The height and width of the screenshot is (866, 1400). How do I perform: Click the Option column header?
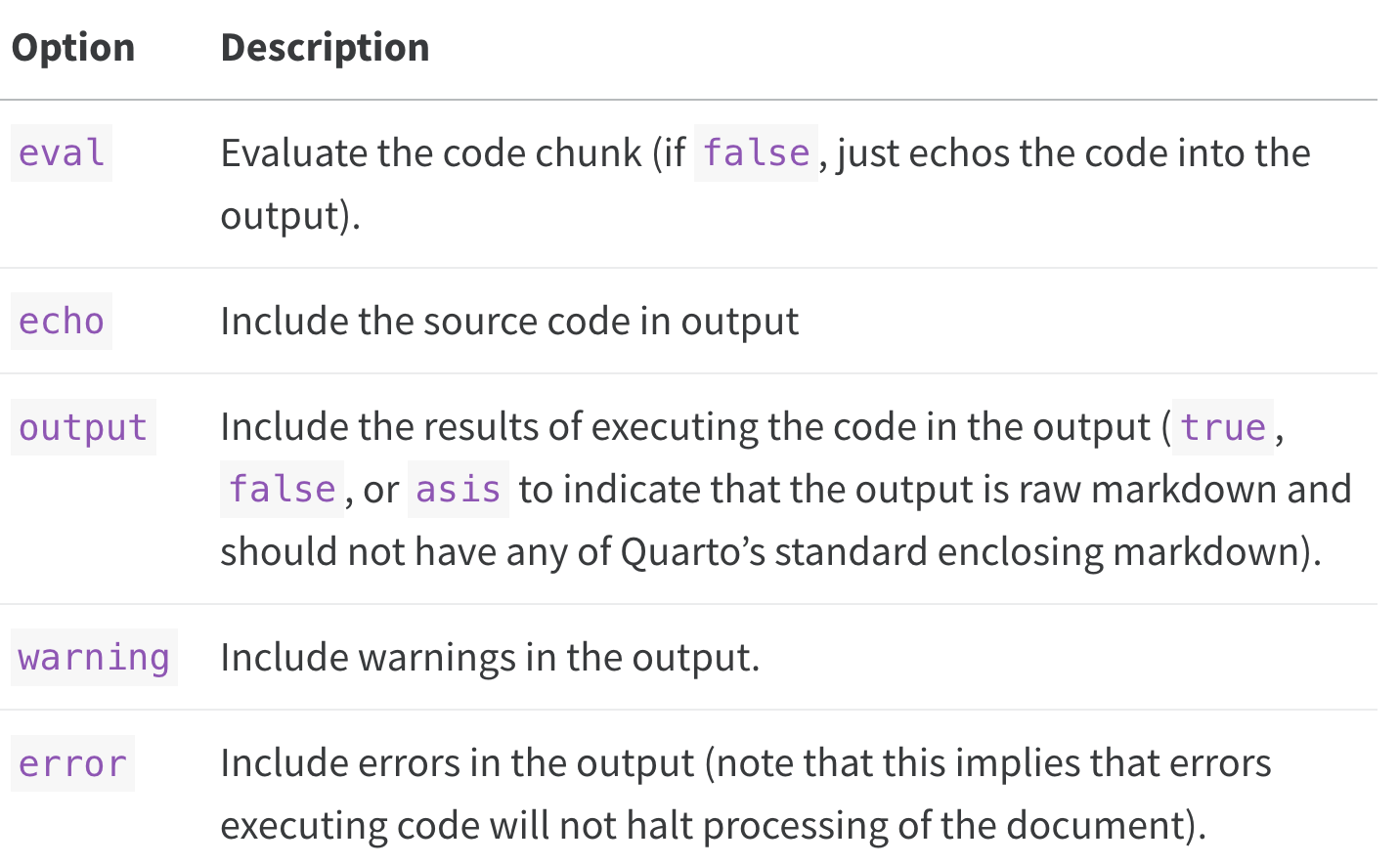click(73, 47)
